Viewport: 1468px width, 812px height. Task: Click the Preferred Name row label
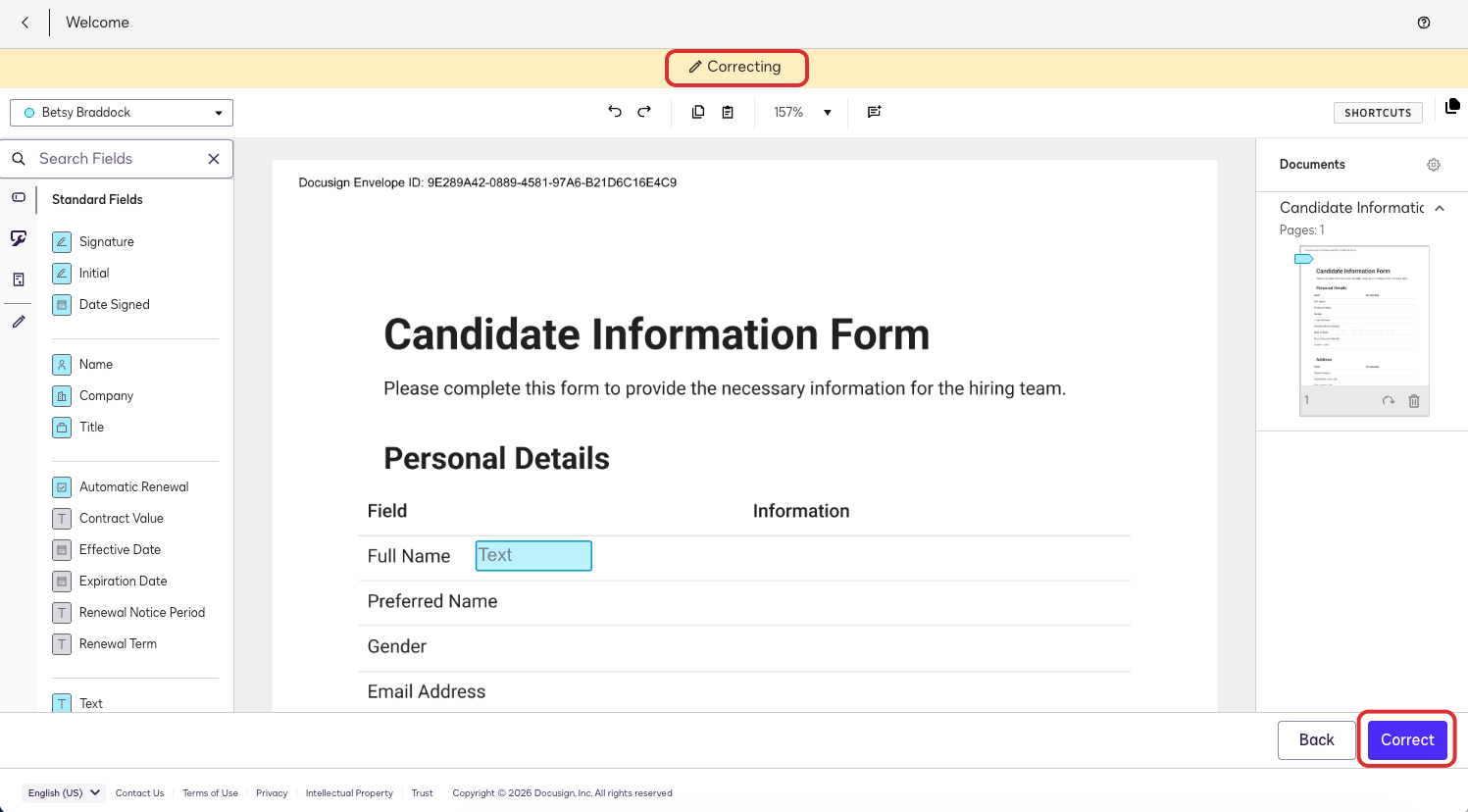point(432,601)
